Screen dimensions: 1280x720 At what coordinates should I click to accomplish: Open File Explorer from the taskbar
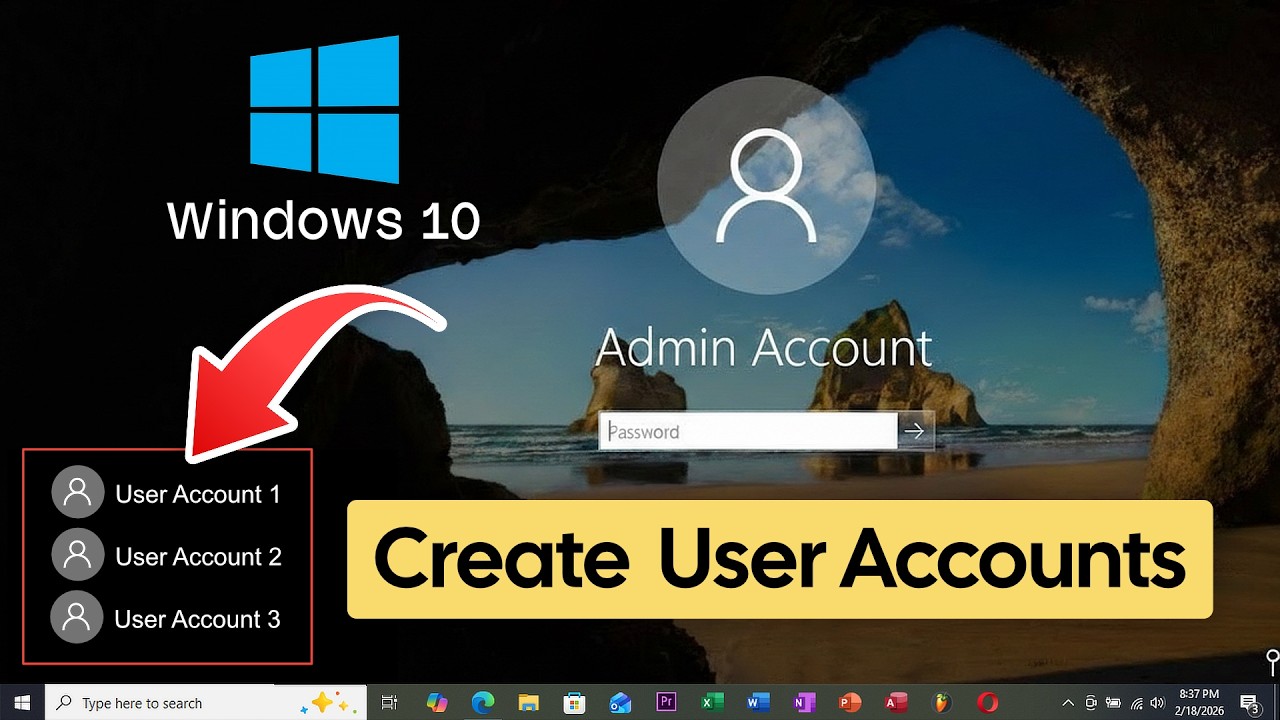tap(528, 703)
